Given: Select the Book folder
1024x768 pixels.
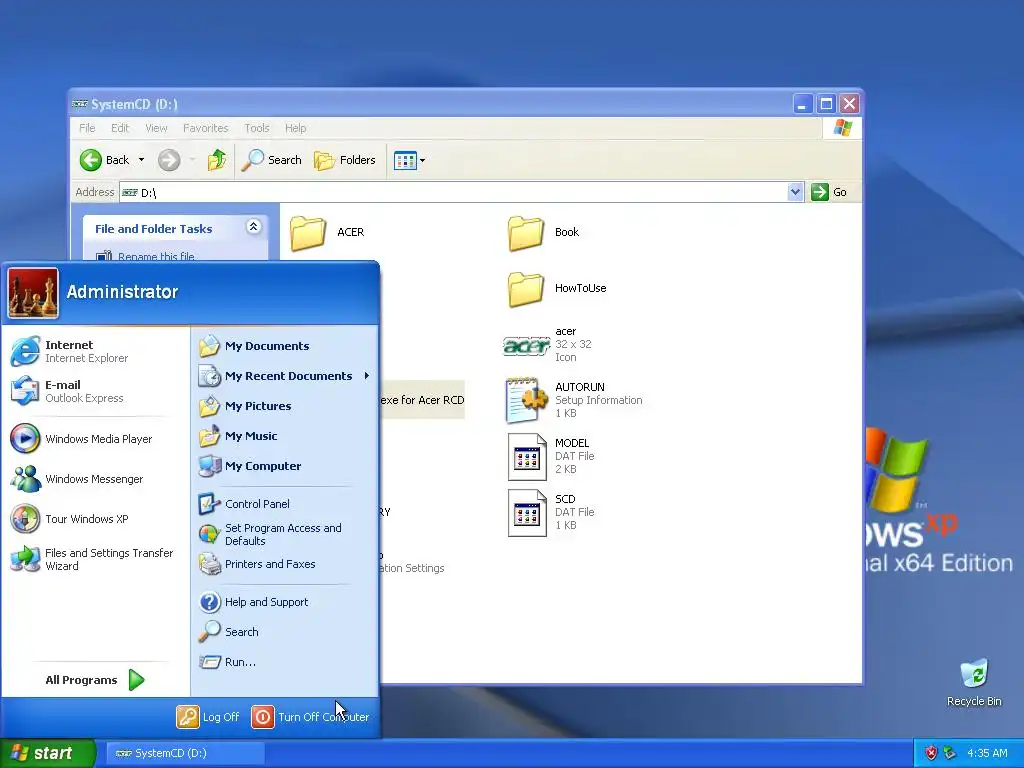Looking at the screenshot, I should [x=543, y=232].
